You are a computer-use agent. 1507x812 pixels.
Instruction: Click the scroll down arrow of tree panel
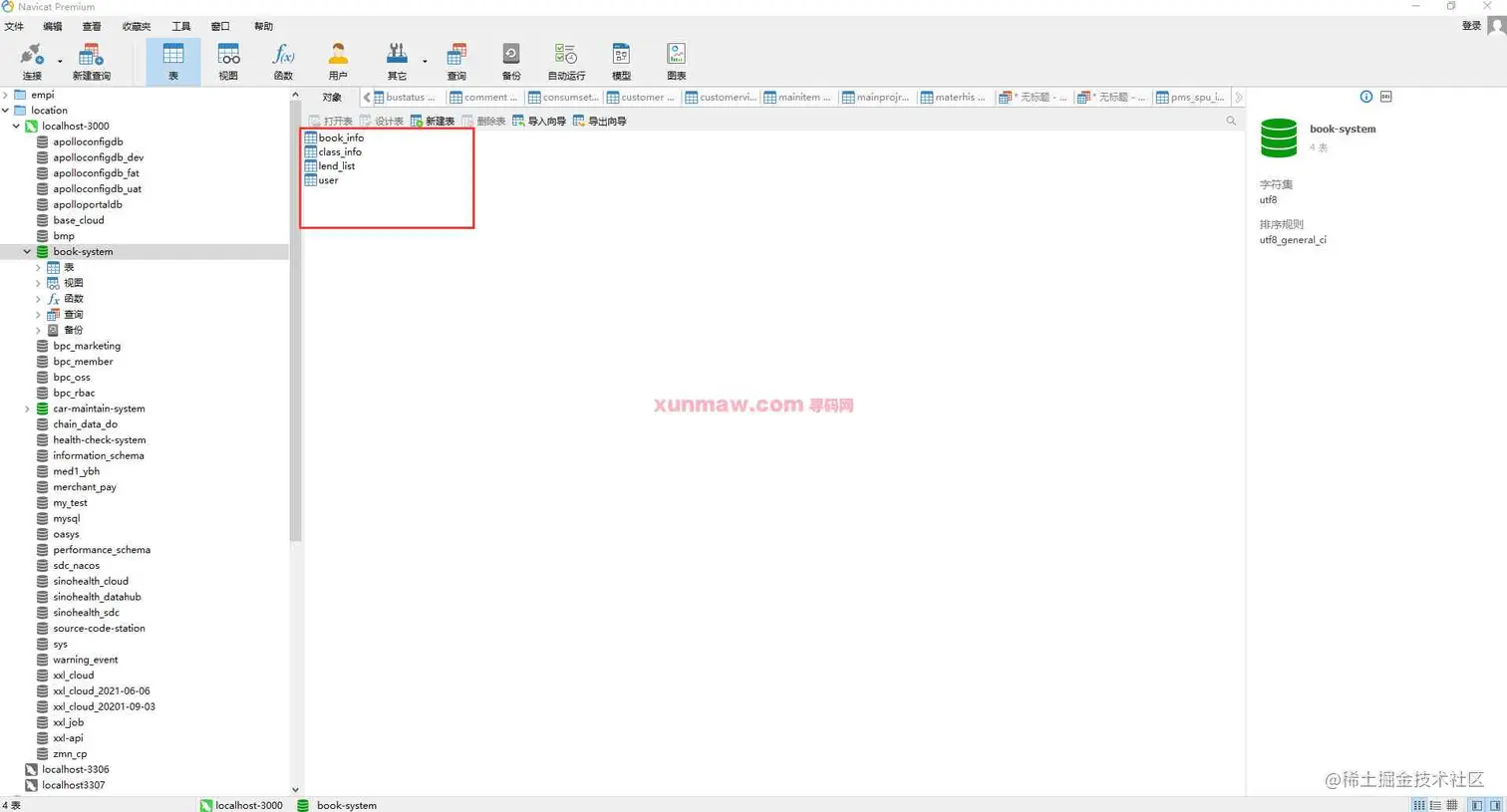click(x=295, y=790)
